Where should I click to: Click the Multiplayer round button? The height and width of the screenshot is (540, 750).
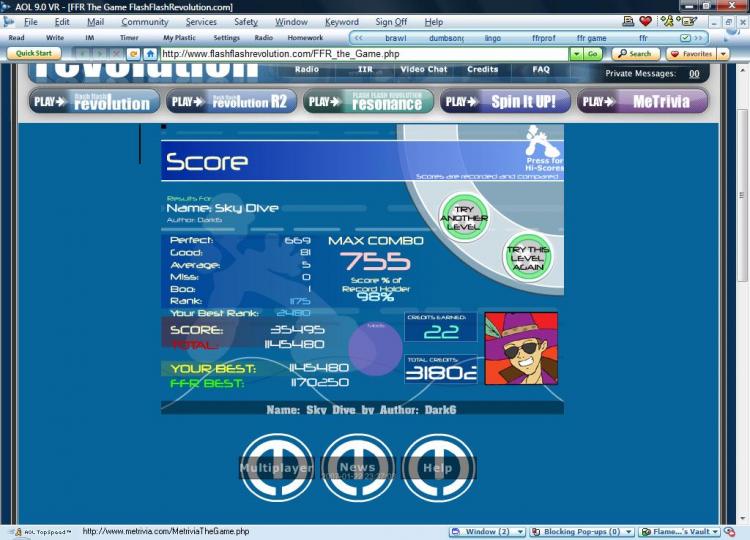click(276, 467)
